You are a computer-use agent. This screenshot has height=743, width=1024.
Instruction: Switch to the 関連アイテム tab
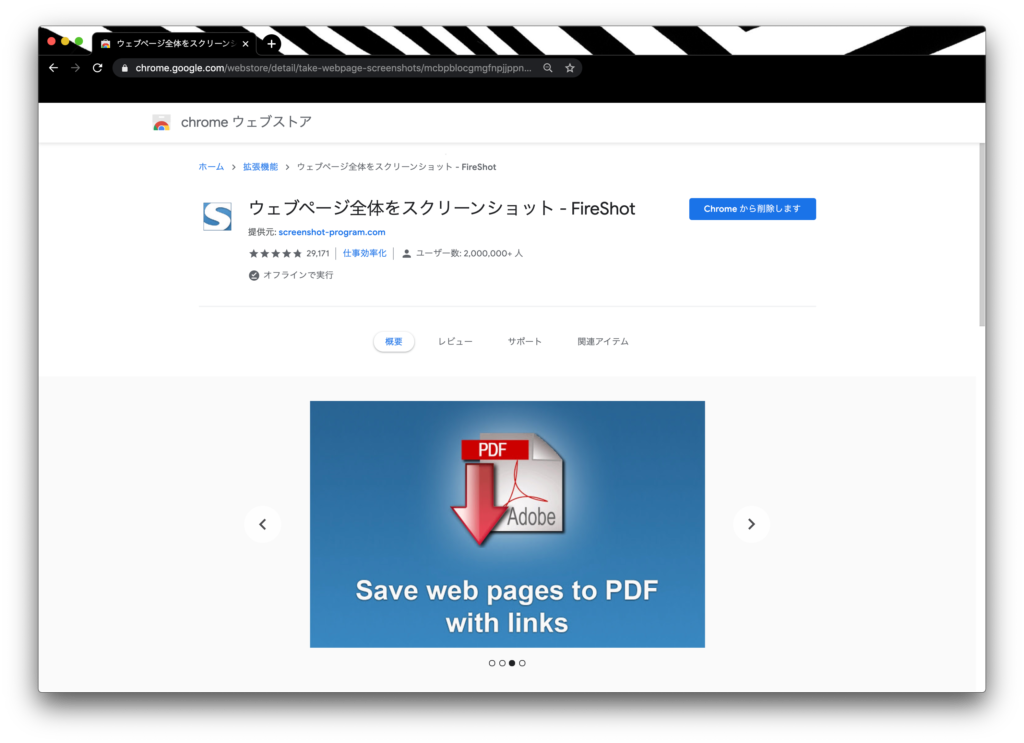tap(603, 341)
